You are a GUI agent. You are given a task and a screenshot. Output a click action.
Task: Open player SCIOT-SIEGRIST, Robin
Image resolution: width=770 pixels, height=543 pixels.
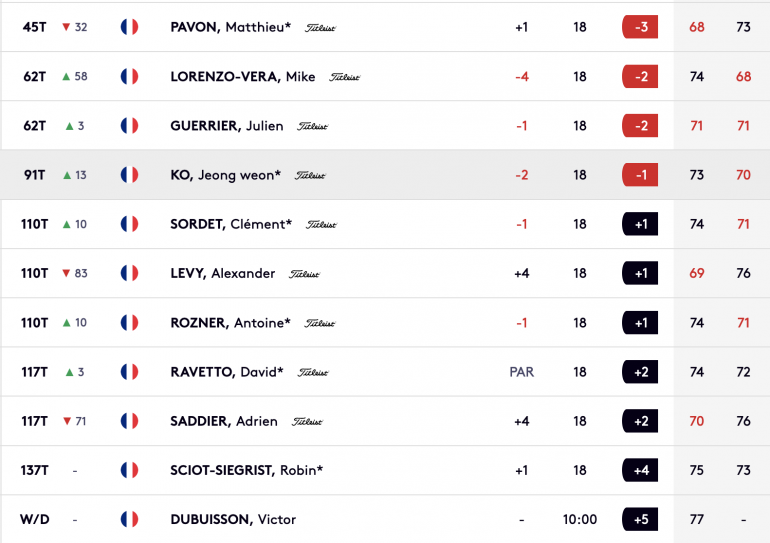coord(247,470)
